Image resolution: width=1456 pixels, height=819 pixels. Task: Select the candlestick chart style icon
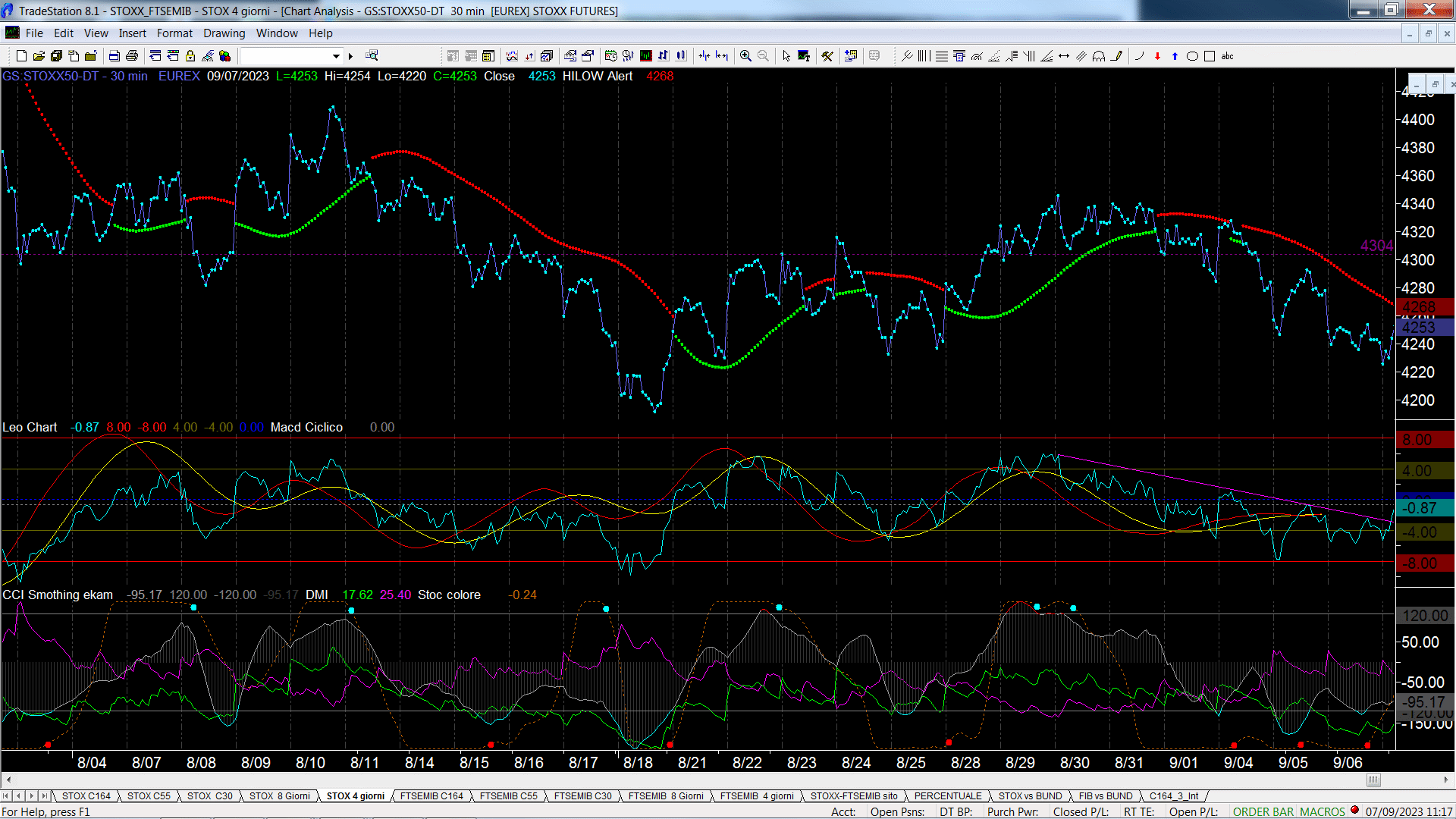pyautogui.click(x=681, y=56)
